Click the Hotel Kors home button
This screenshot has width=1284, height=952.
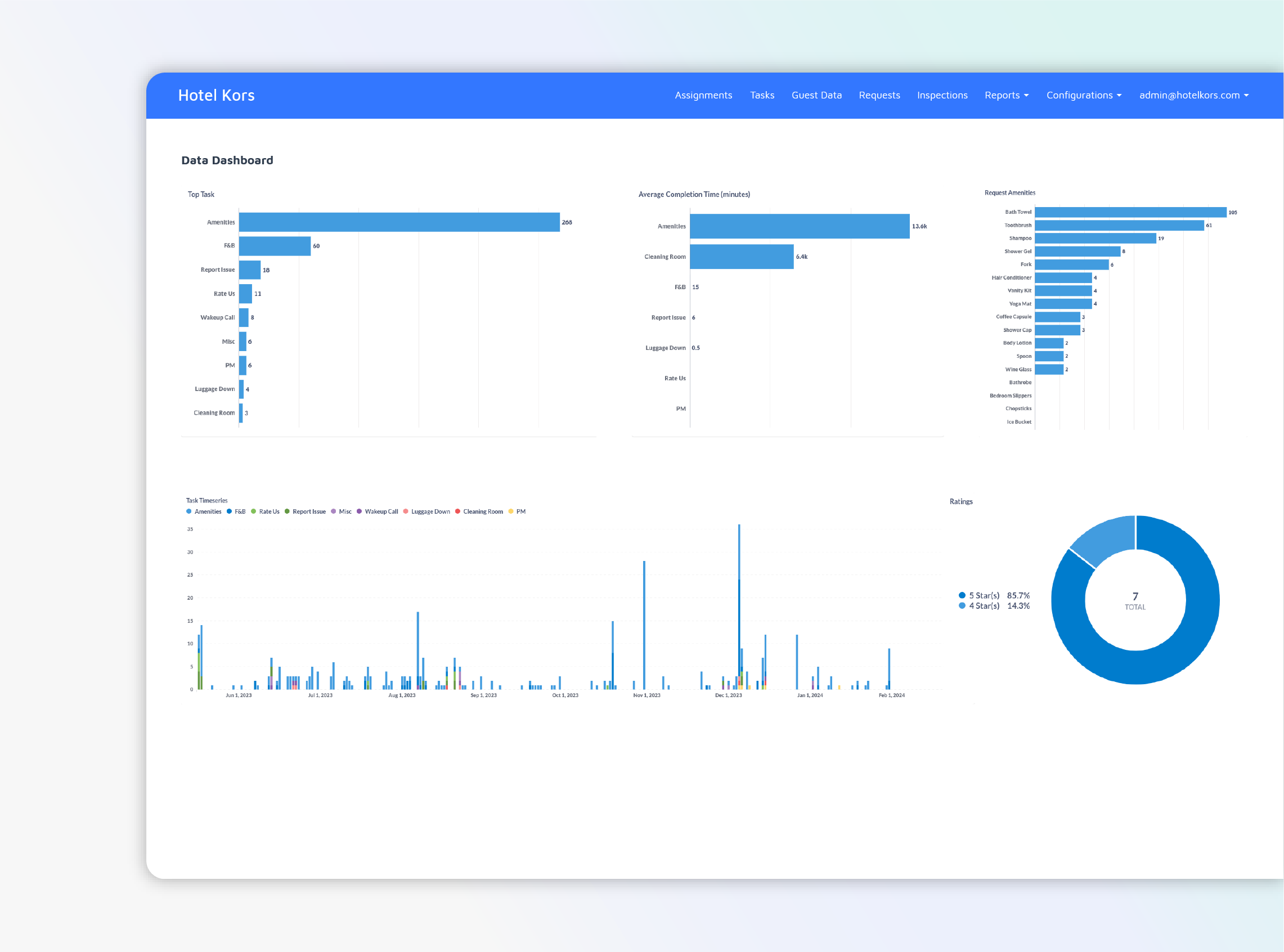tap(215, 95)
